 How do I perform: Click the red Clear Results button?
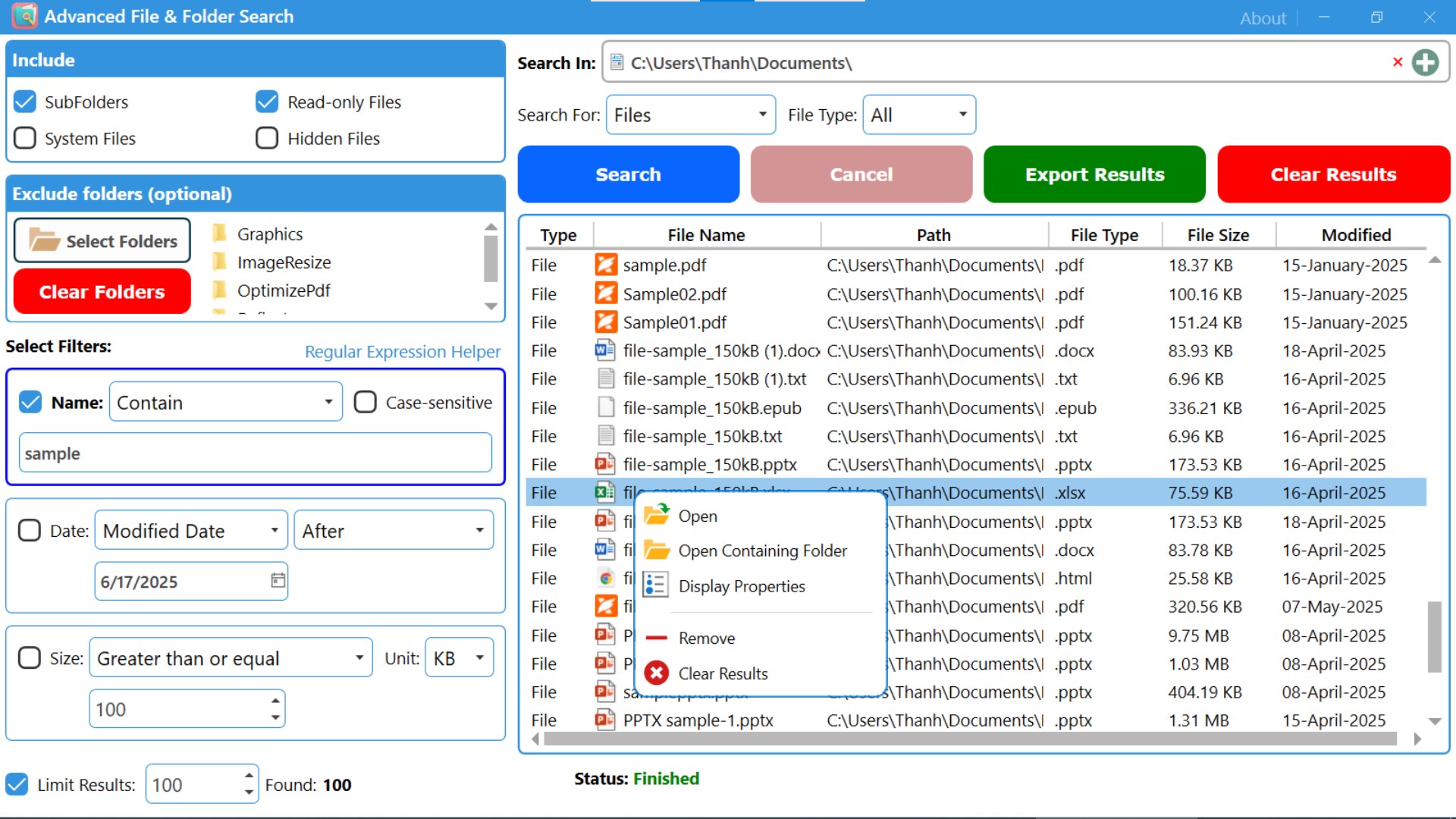[x=1333, y=174]
